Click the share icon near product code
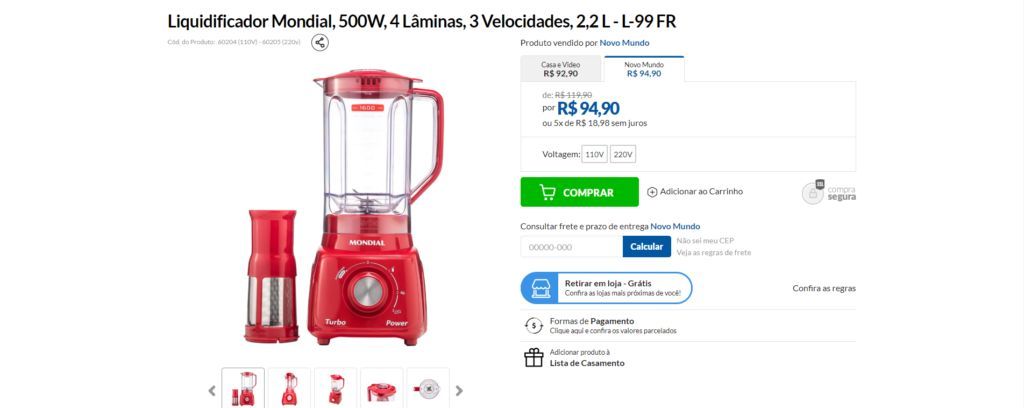 coord(319,43)
